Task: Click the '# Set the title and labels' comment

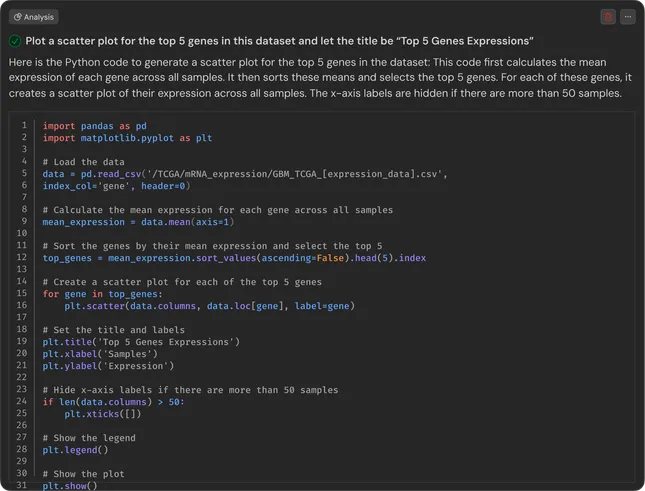Action: pyautogui.click(x=114, y=330)
